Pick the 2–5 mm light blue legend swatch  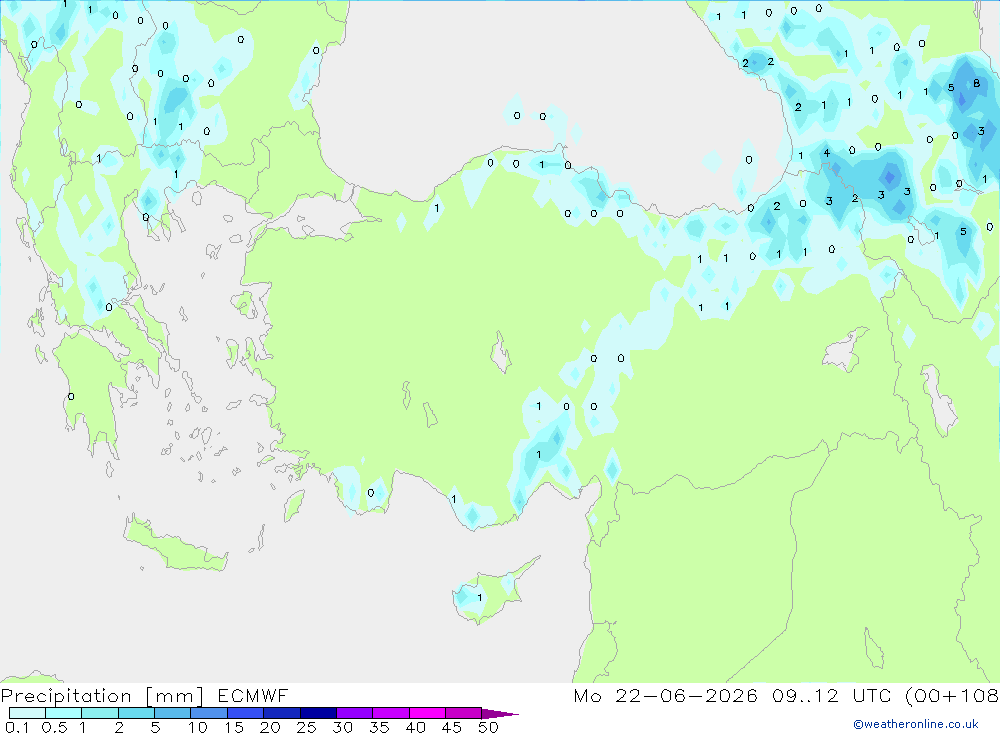point(136,713)
